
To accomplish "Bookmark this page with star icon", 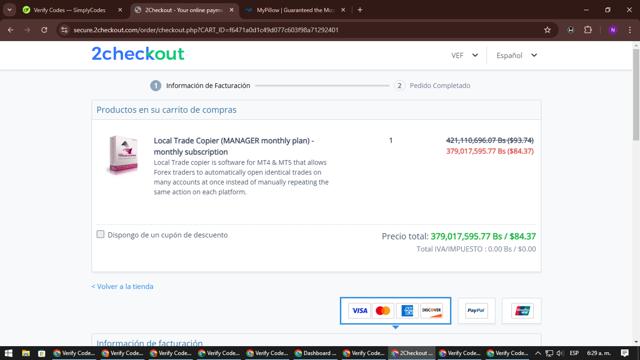I will click(547, 30).
